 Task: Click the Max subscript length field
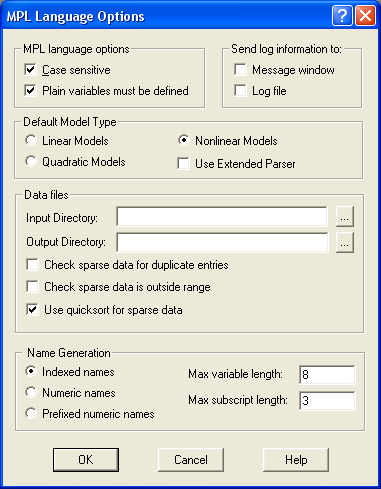[327, 400]
